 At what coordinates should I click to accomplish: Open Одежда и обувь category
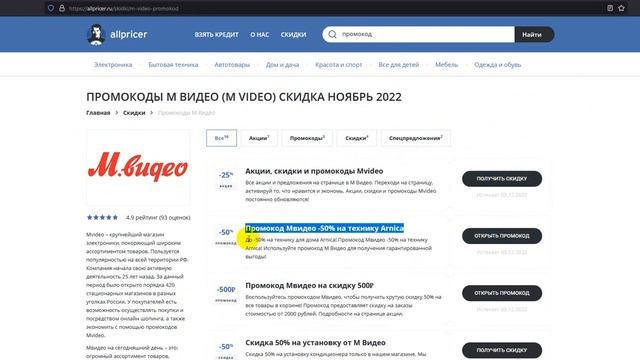coord(498,64)
